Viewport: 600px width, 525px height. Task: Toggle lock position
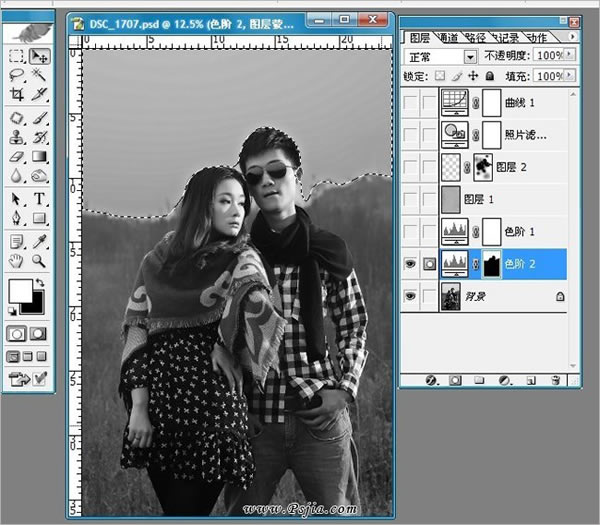pos(473,76)
